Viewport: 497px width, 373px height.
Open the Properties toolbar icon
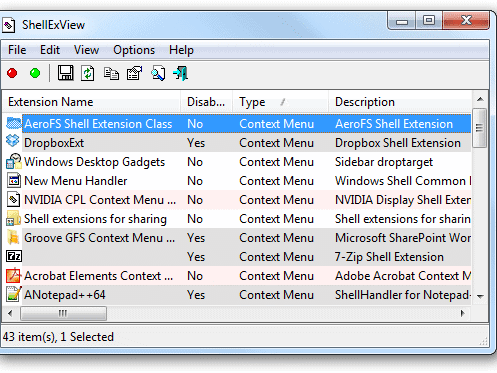pyautogui.click(x=134, y=73)
